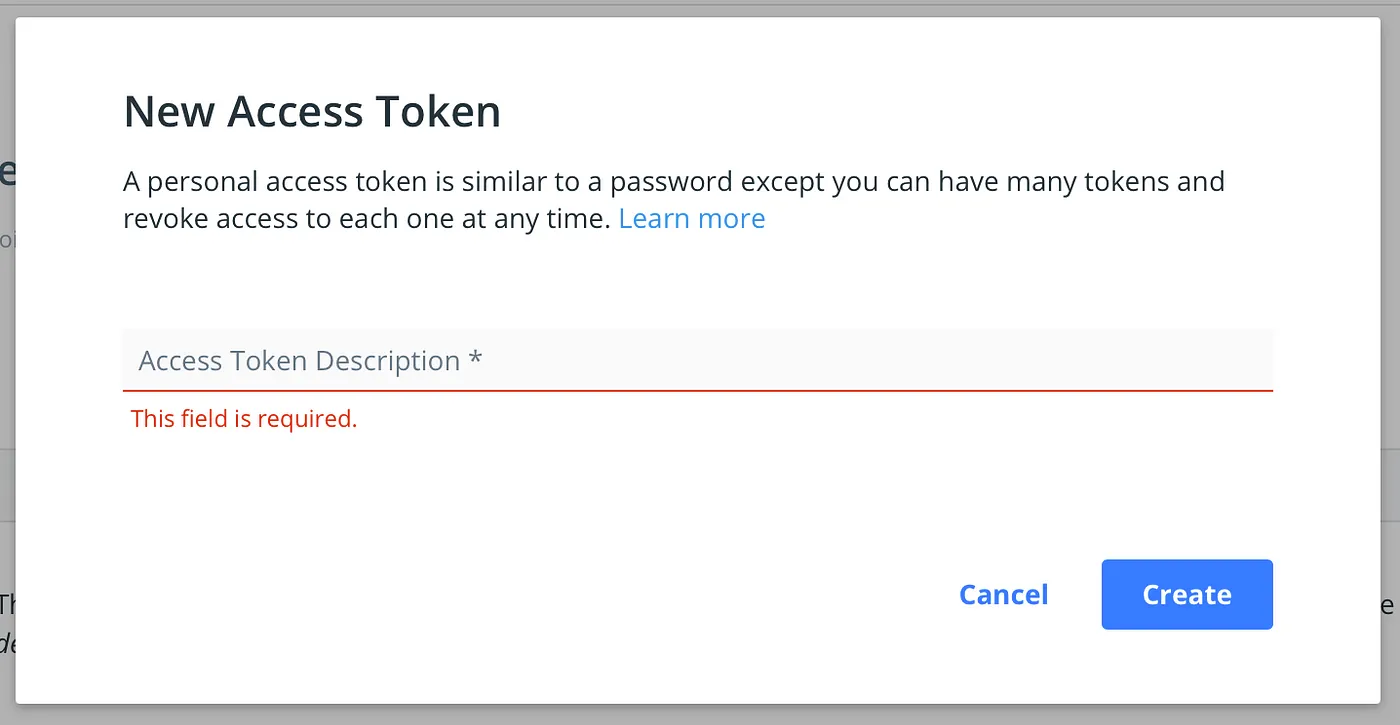
Task: Click the red underline beneath the input
Action: click(x=697, y=390)
